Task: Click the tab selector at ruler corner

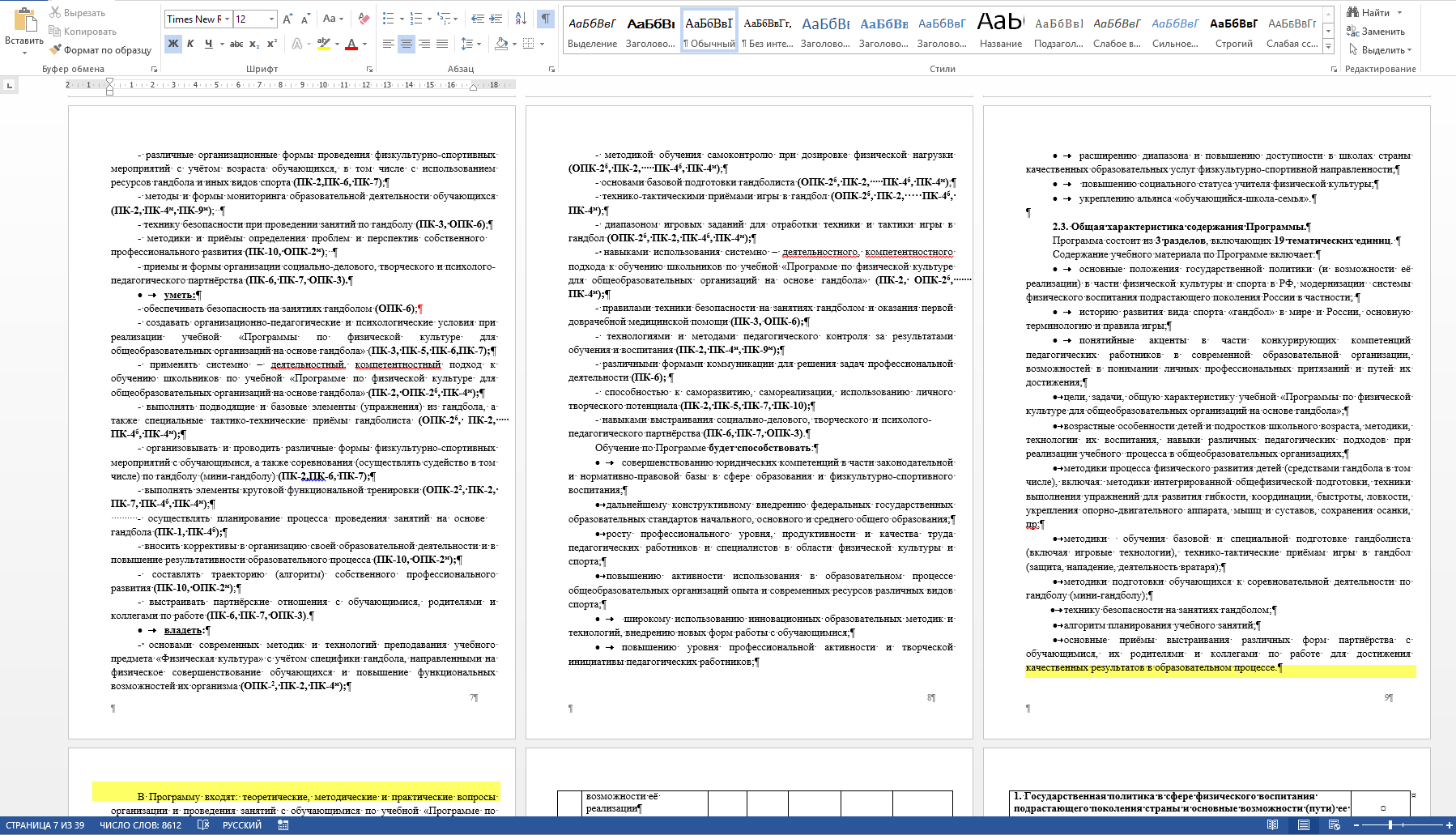Action: [x=9, y=85]
